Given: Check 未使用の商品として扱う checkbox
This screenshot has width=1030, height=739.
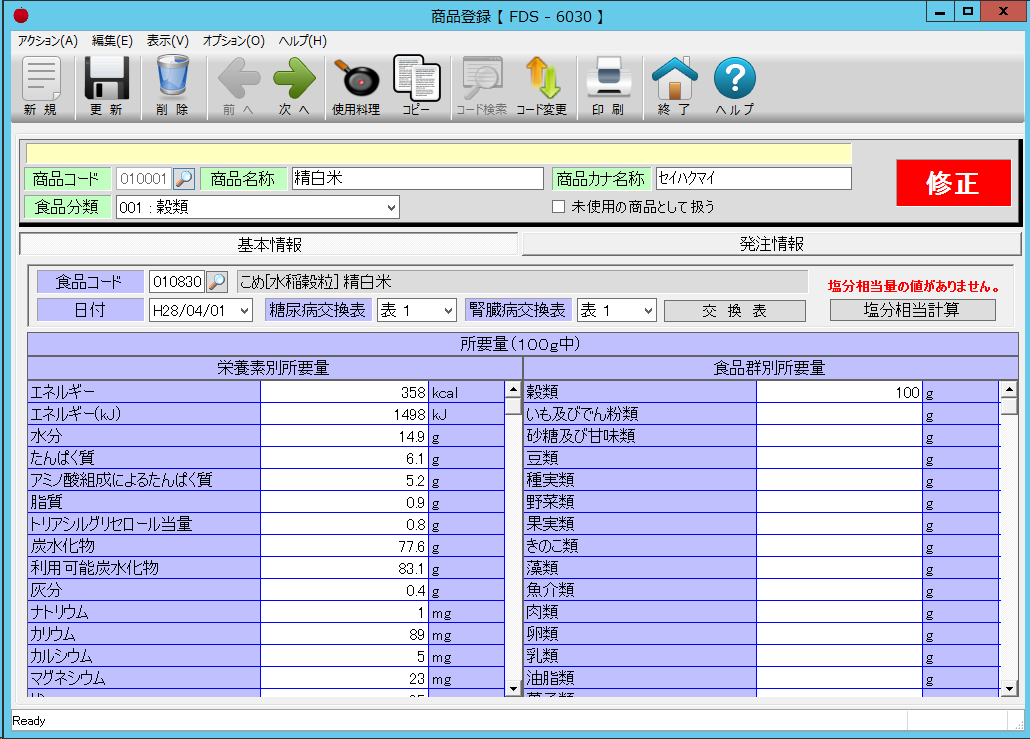Looking at the screenshot, I should coord(559,207).
